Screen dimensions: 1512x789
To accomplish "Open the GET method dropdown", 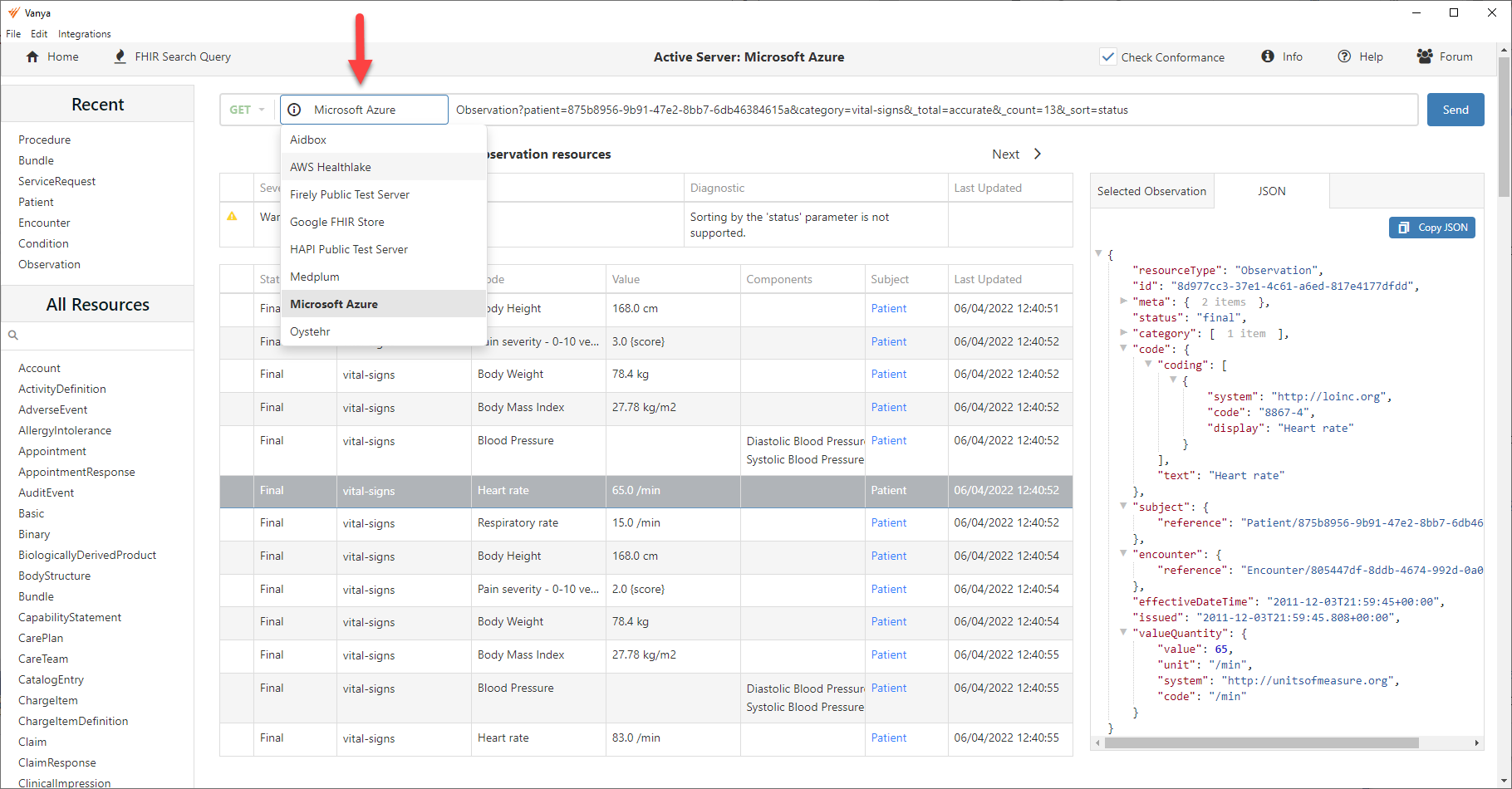I will (x=248, y=110).
